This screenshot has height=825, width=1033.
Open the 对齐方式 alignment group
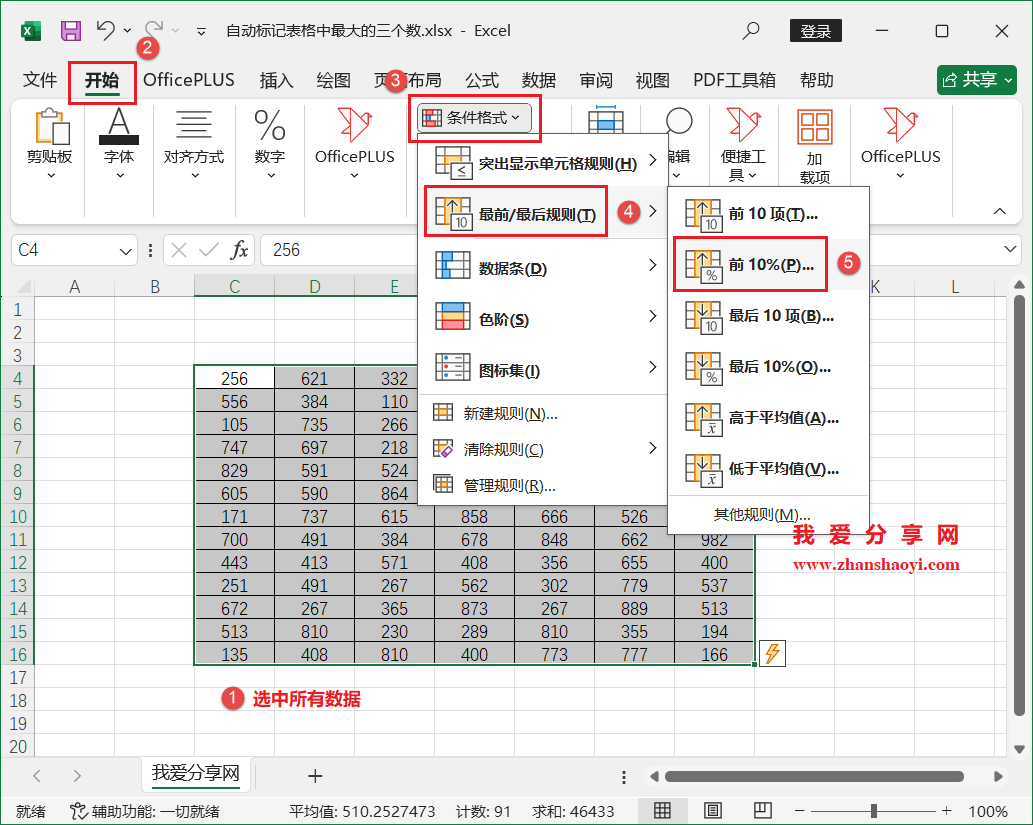(x=194, y=144)
